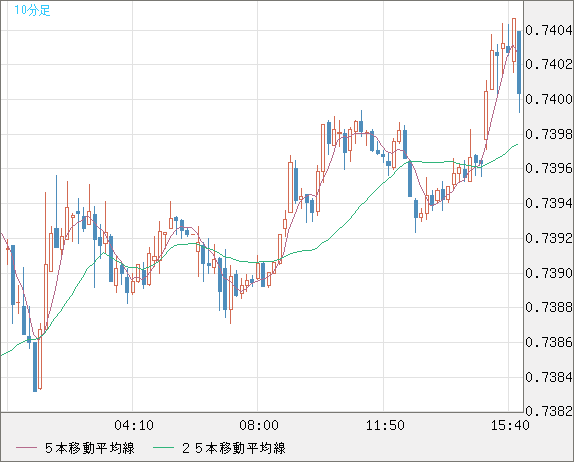Select the 0.7398 price axis label

[x=549, y=134]
